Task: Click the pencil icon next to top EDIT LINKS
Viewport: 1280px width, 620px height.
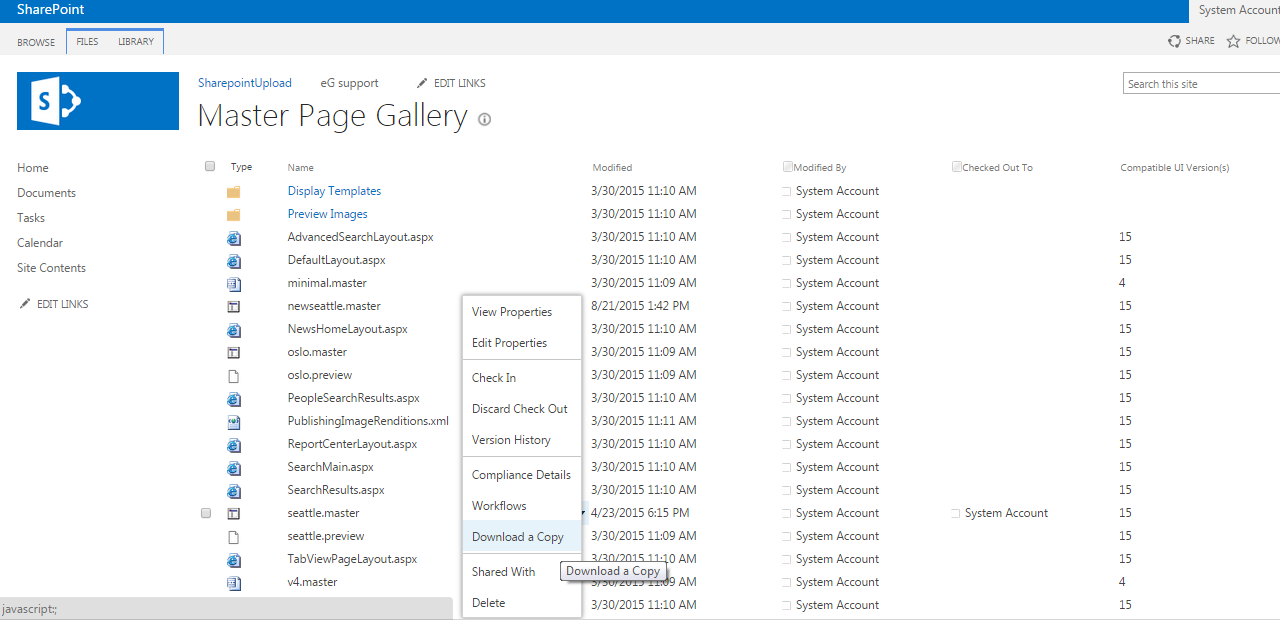Action: click(x=422, y=83)
